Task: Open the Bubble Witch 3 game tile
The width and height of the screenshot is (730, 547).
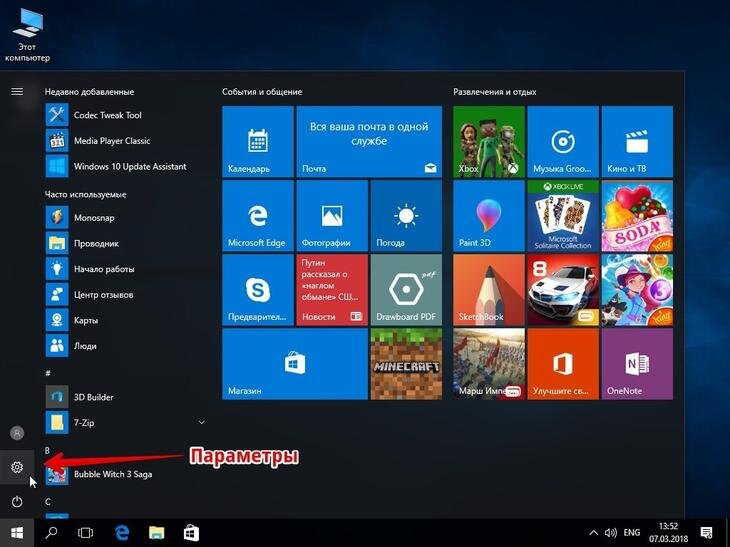Action: pyautogui.click(x=637, y=290)
